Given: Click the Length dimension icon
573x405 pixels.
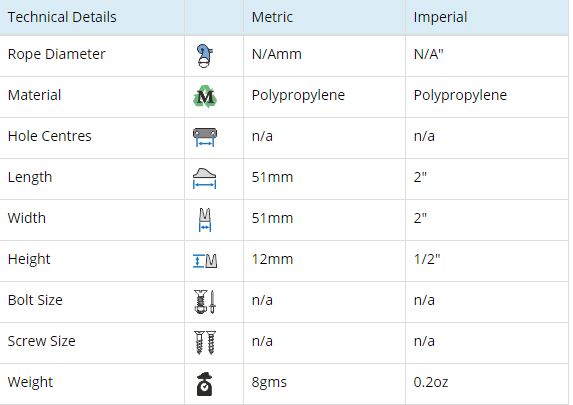Looking at the screenshot, I should 204,178.
